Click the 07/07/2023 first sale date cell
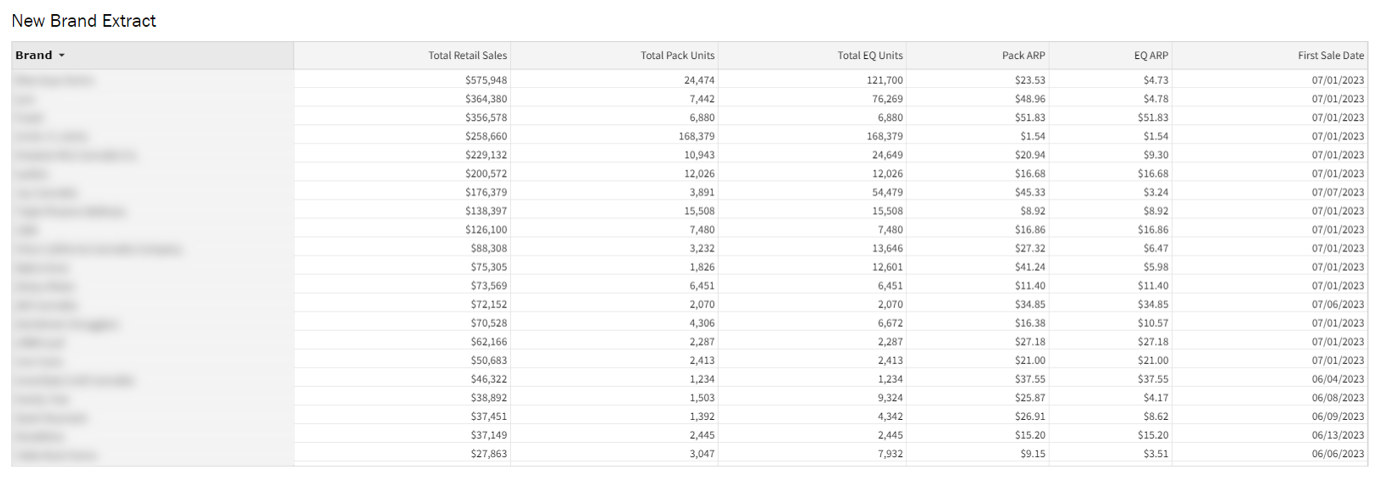 click(1337, 192)
